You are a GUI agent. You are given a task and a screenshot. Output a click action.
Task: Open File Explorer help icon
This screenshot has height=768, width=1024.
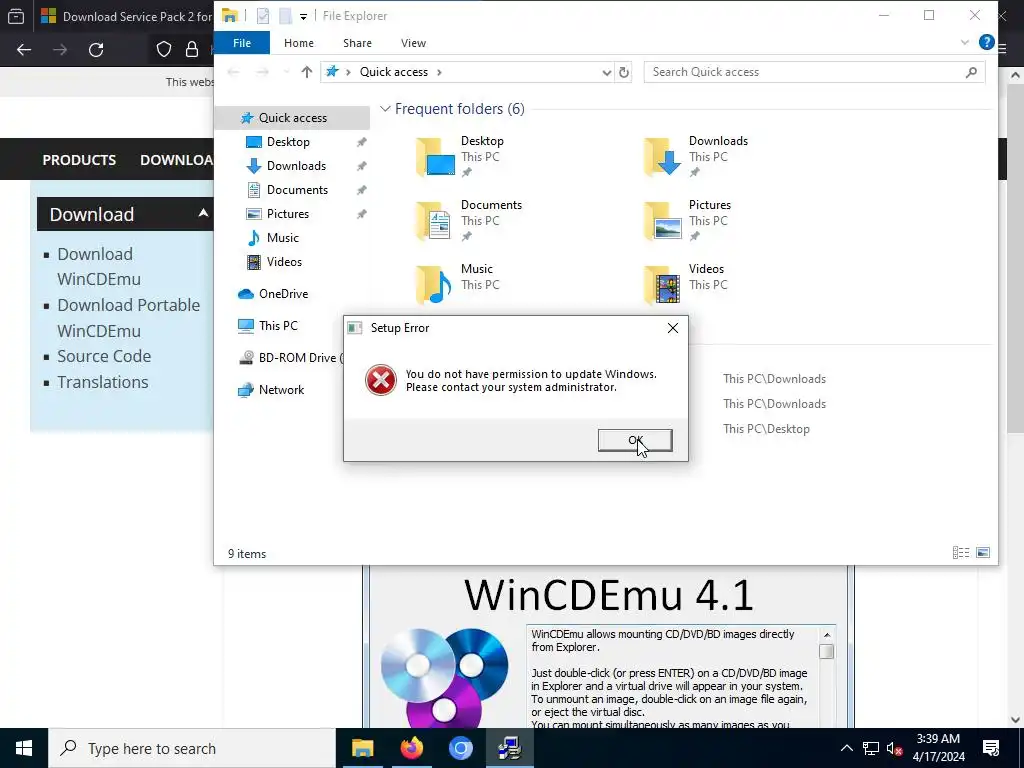986,42
